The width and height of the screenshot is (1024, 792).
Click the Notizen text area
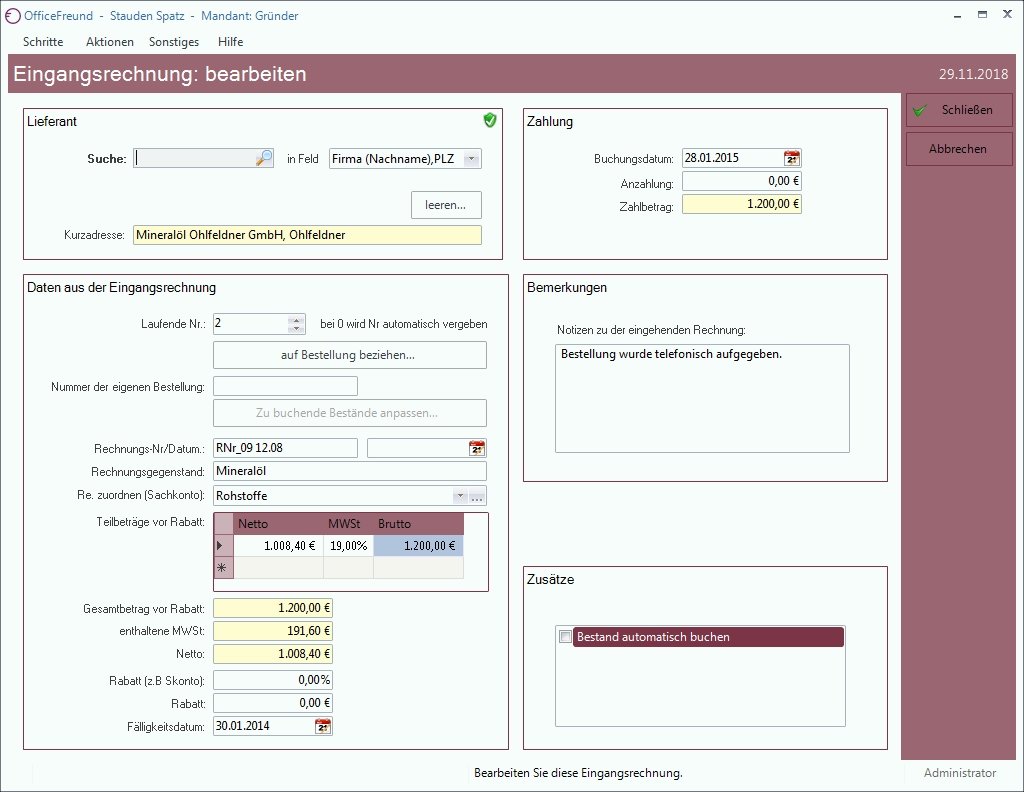(702, 398)
